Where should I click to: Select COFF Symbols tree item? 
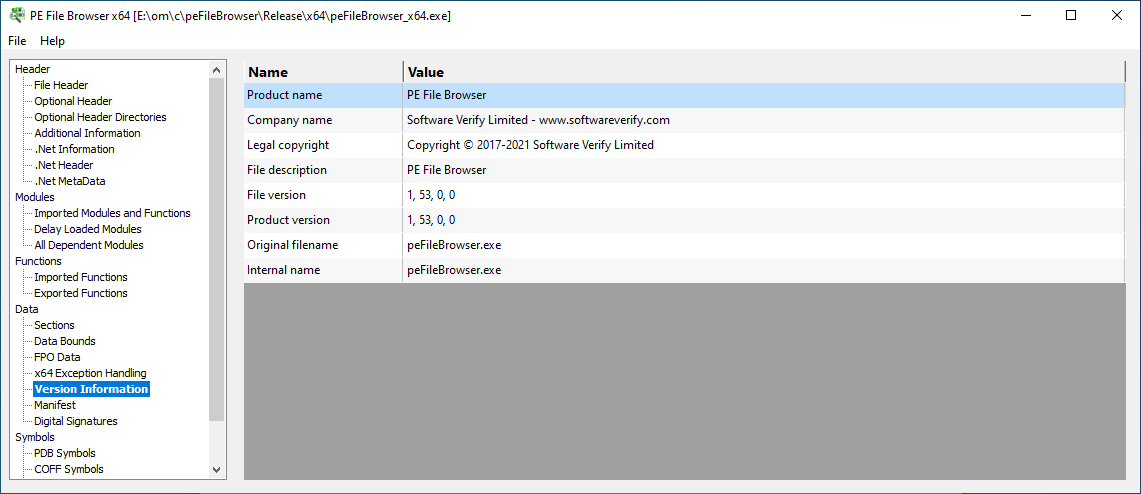(69, 469)
